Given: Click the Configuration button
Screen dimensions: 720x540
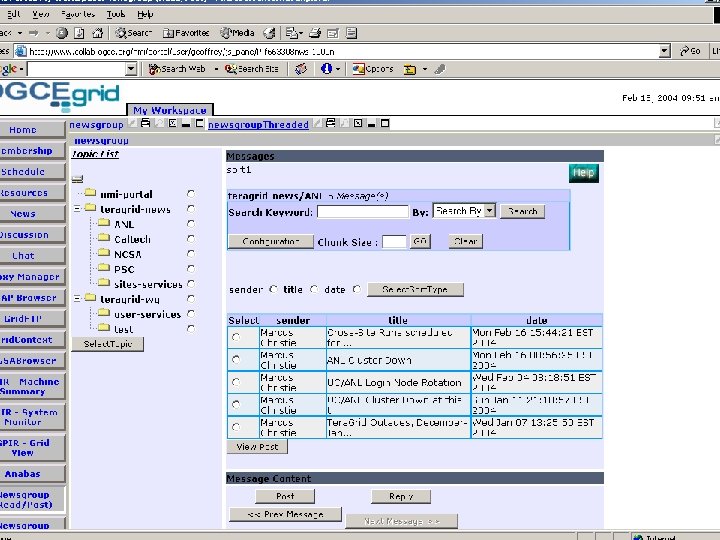Looking at the screenshot, I should point(271,241).
